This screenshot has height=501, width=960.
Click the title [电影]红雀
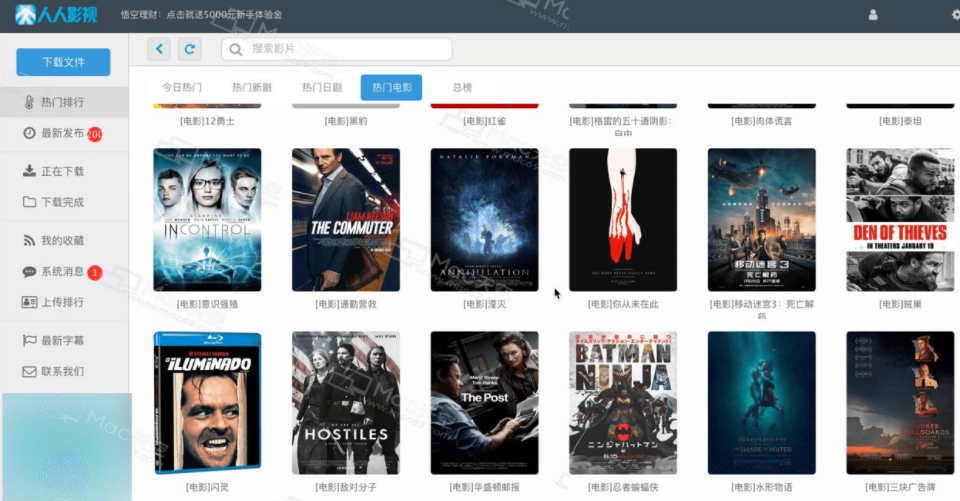click(x=484, y=121)
